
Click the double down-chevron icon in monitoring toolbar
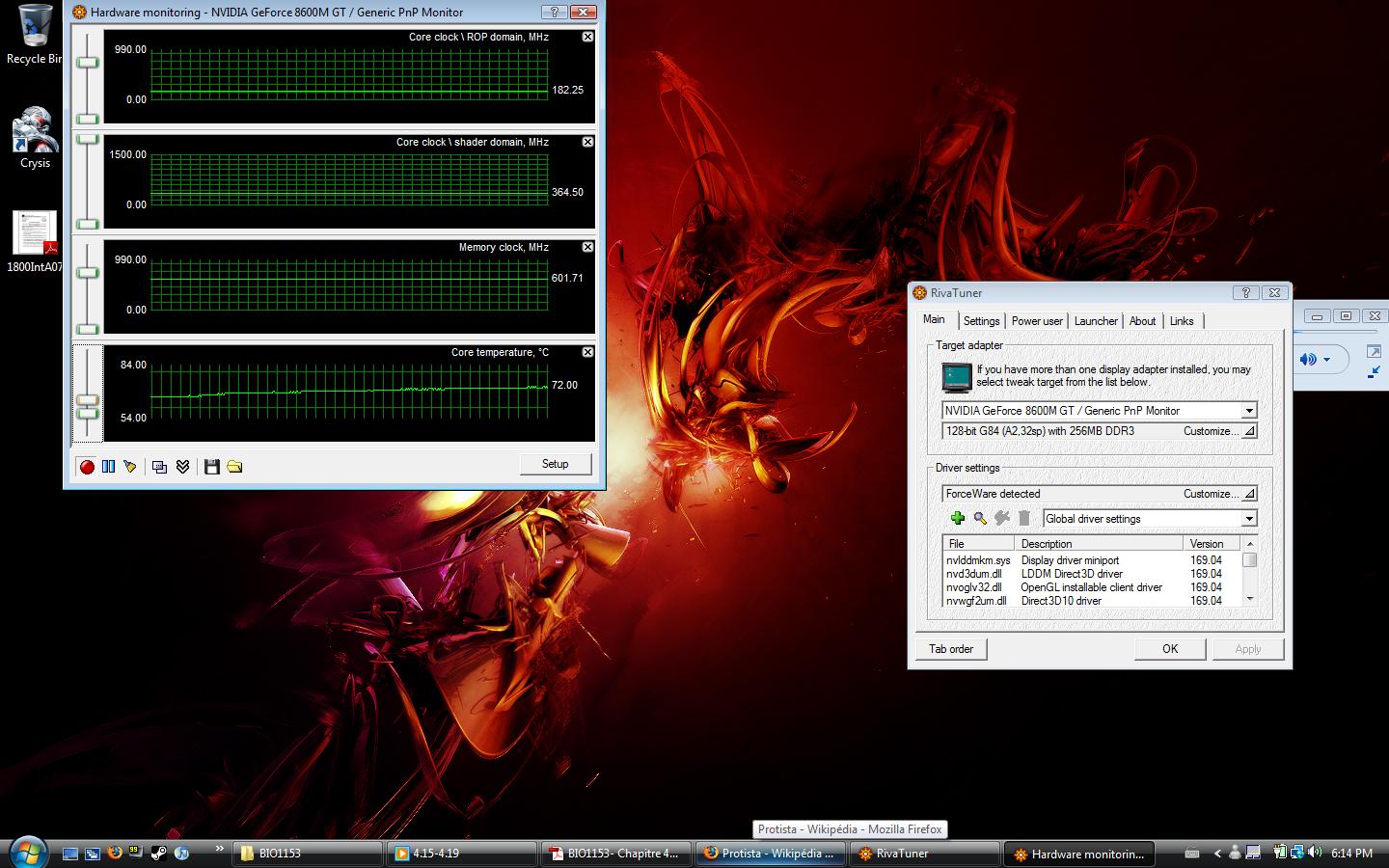pos(182,467)
